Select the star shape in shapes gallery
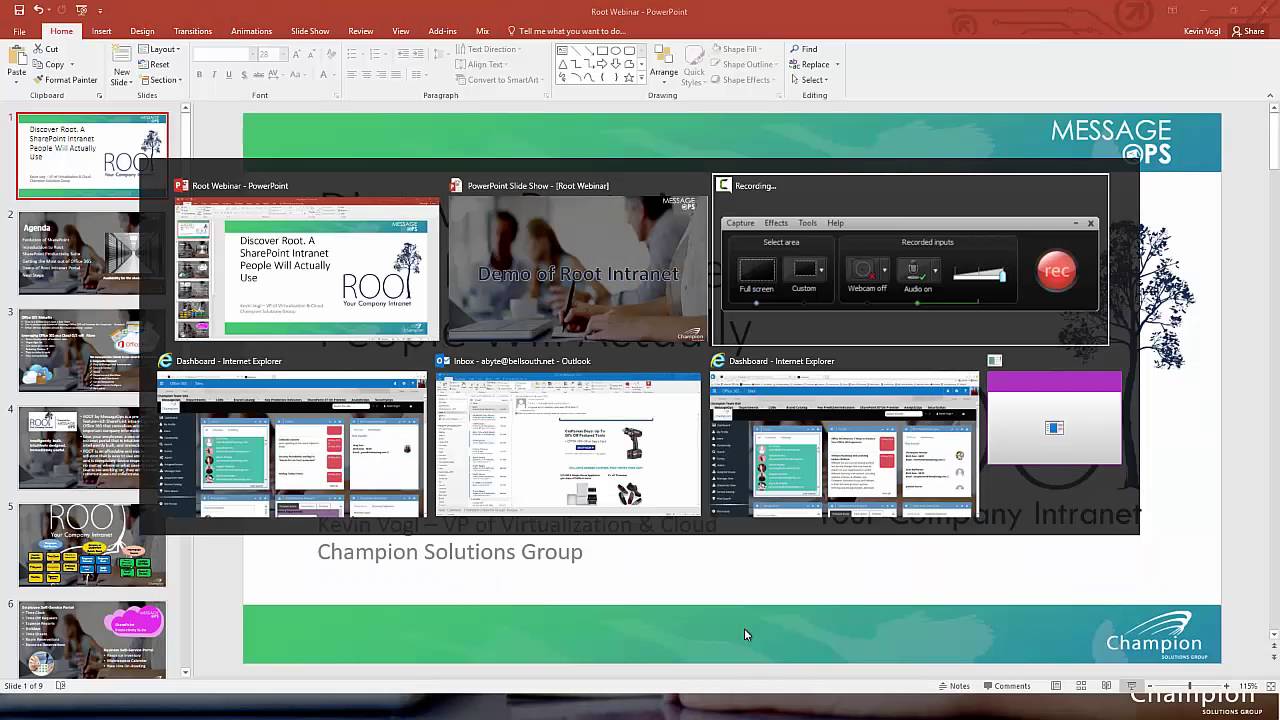Screen dimensions: 1280x720 point(628,77)
